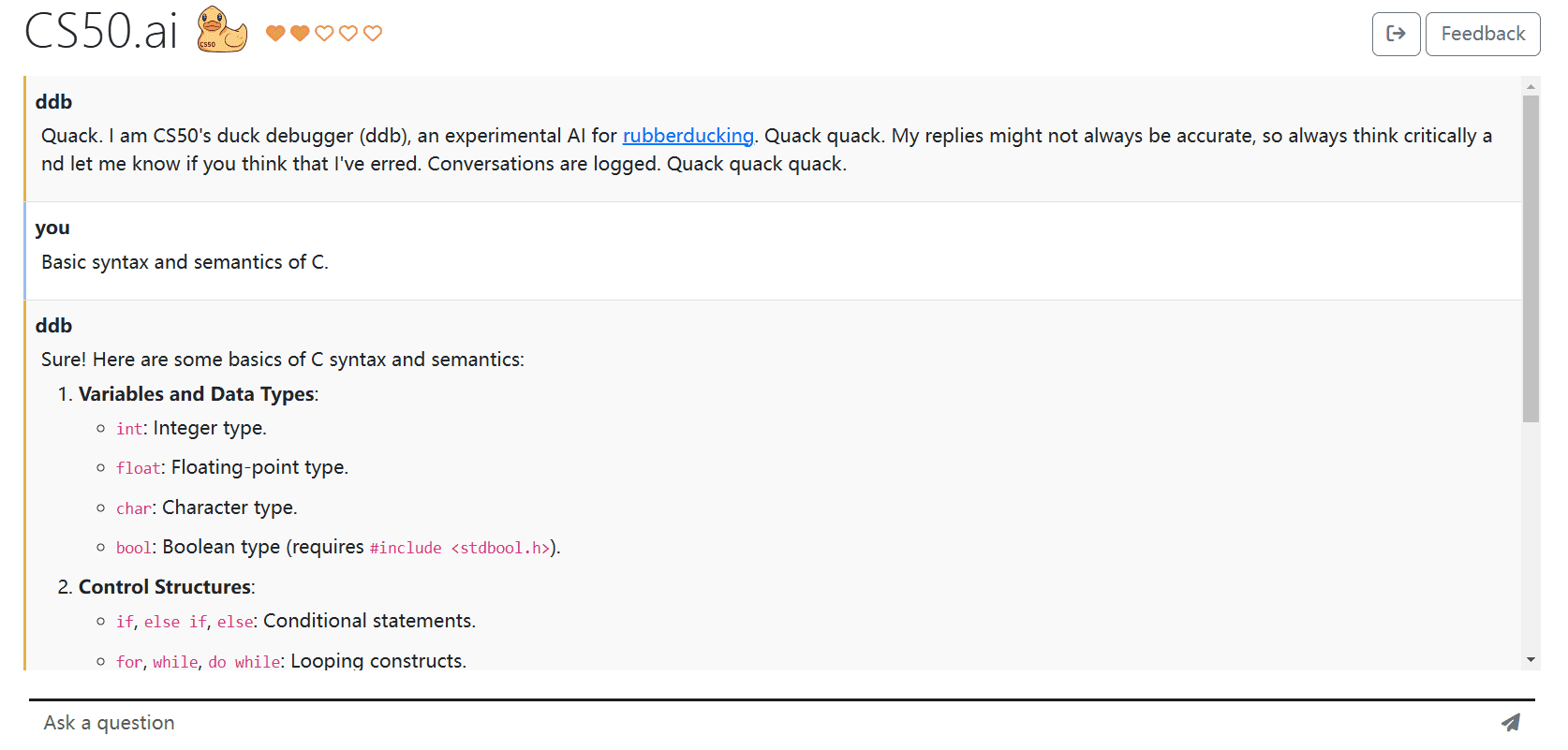
Task: Select the Control Structures heading
Action: click(165, 587)
